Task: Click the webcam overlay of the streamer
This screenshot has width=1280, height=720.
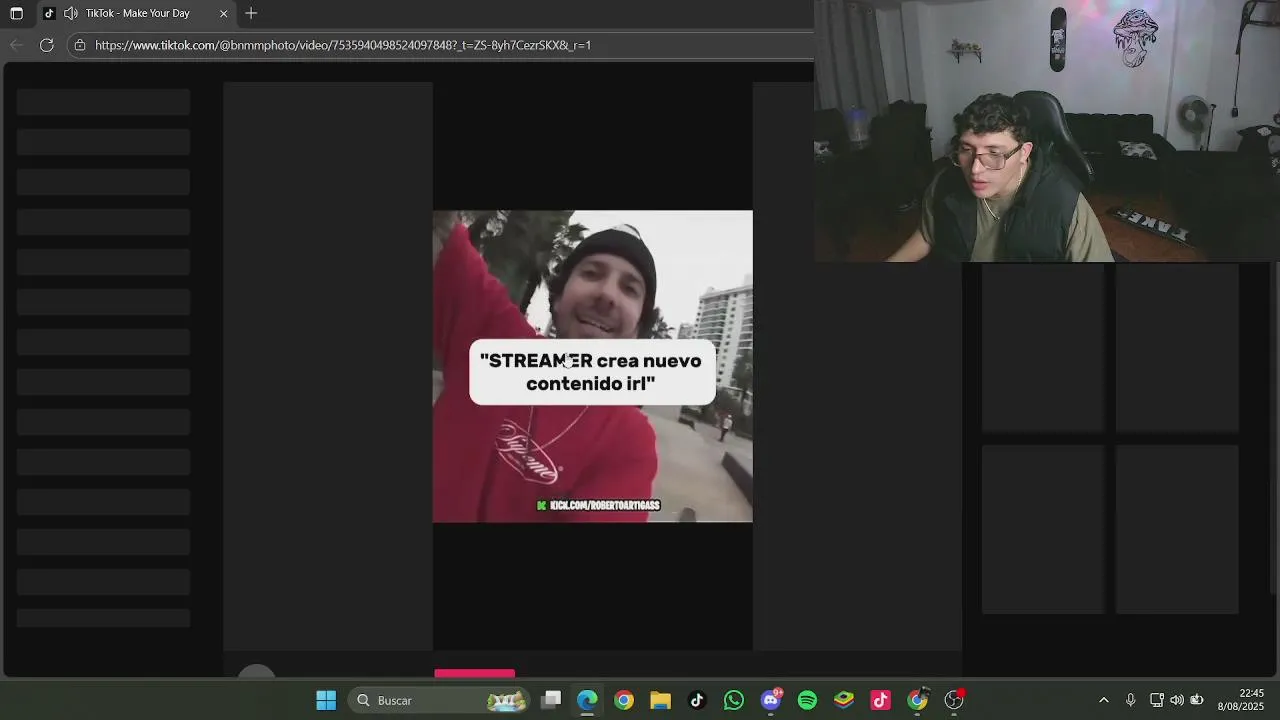Action: pos(1047,131)
